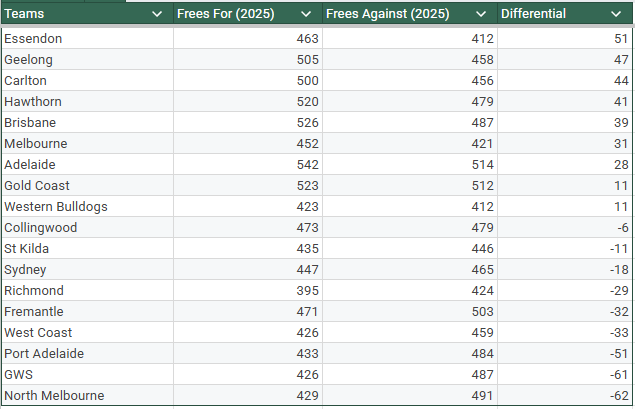Viewport: 635px width, 409px height.
Task: Select the Richmond team cell
Action: pyautogui.click(x=87, y=291)
